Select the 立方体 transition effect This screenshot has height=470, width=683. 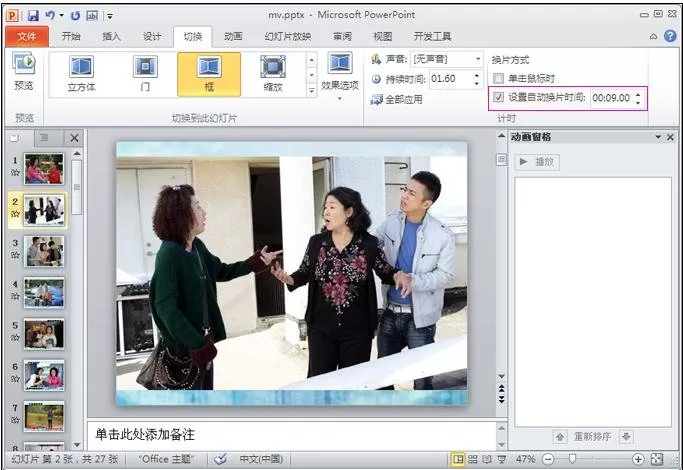(81, 74)
